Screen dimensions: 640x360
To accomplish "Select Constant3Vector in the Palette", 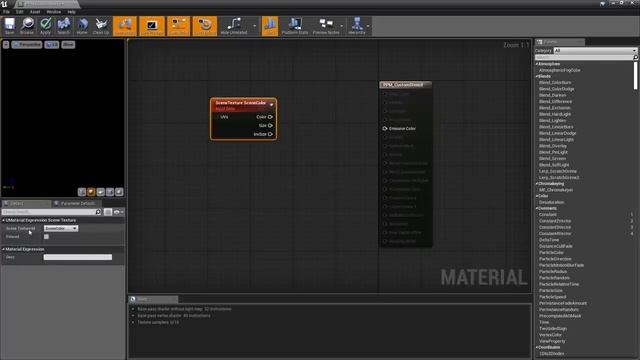I will coord(555,227).
